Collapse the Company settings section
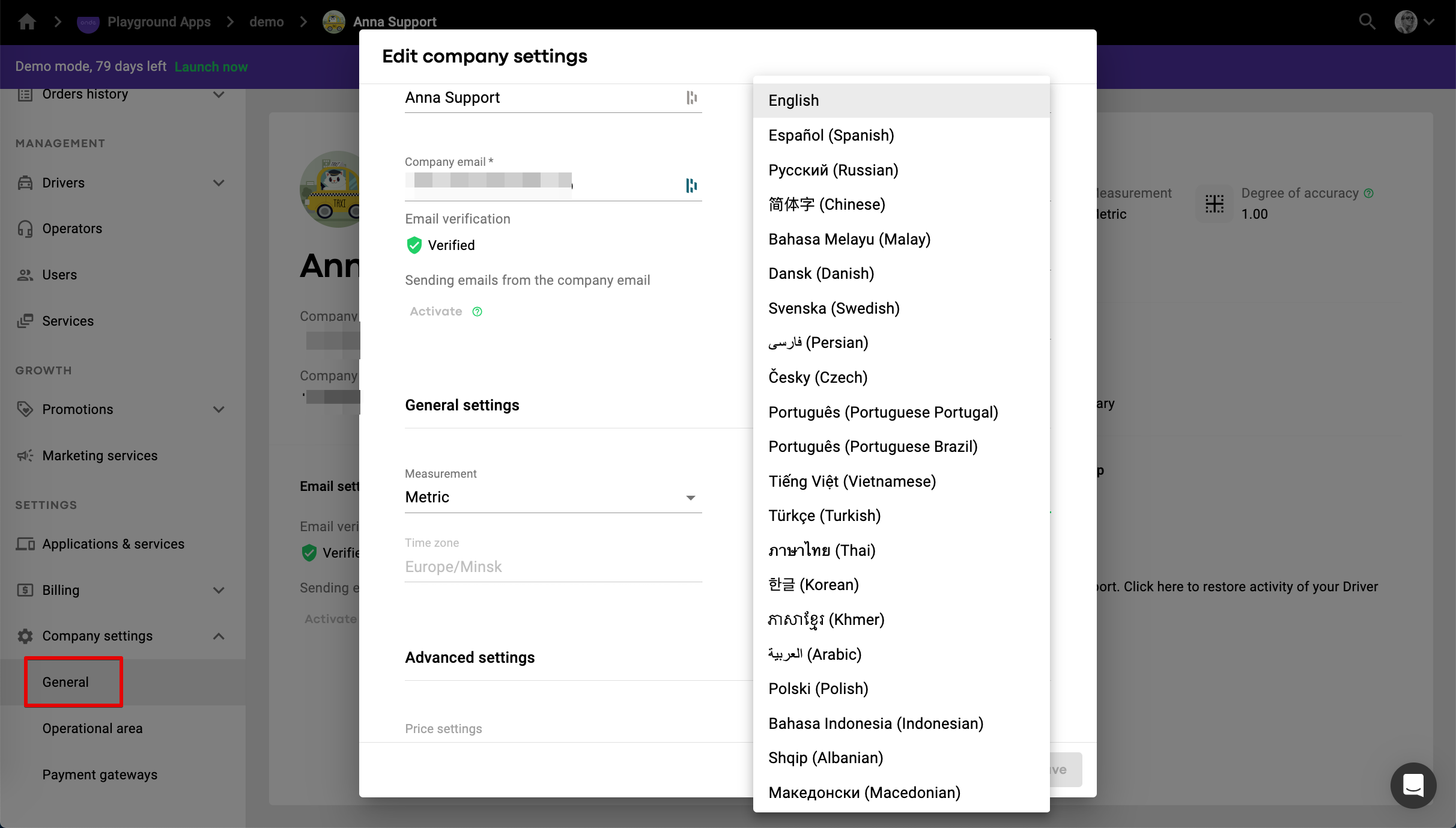 pos(219,636)
